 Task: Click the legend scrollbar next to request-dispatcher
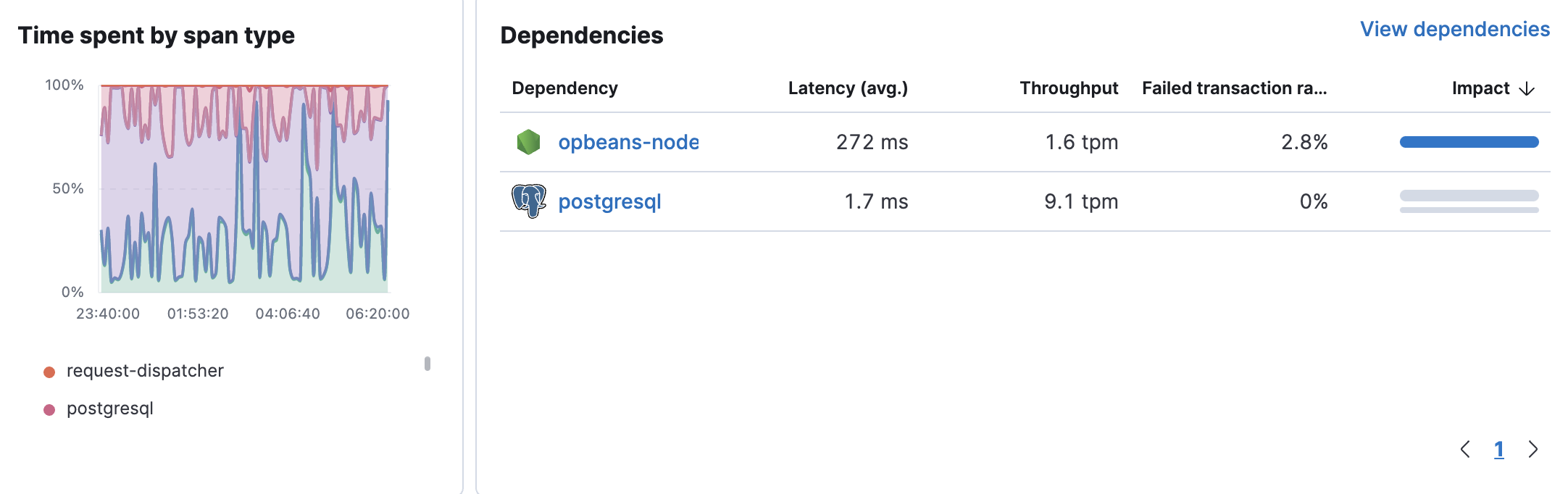pos(428,362)
